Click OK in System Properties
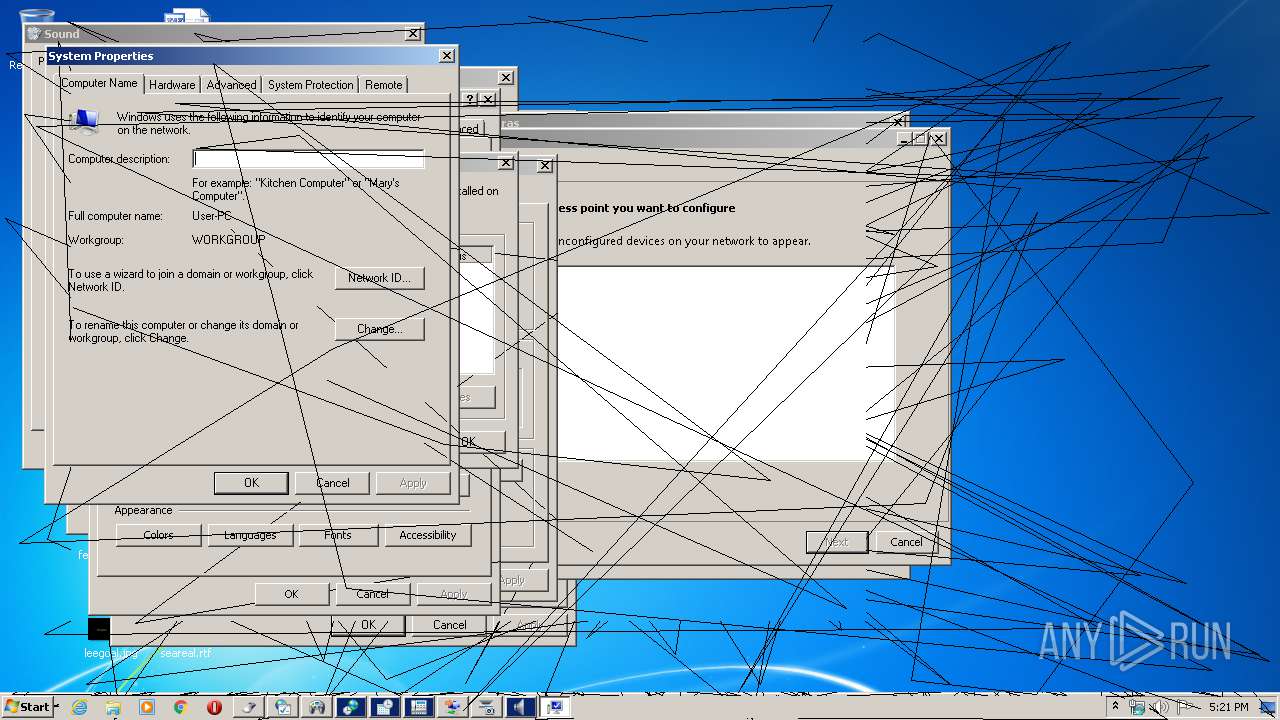 point(251,483)
